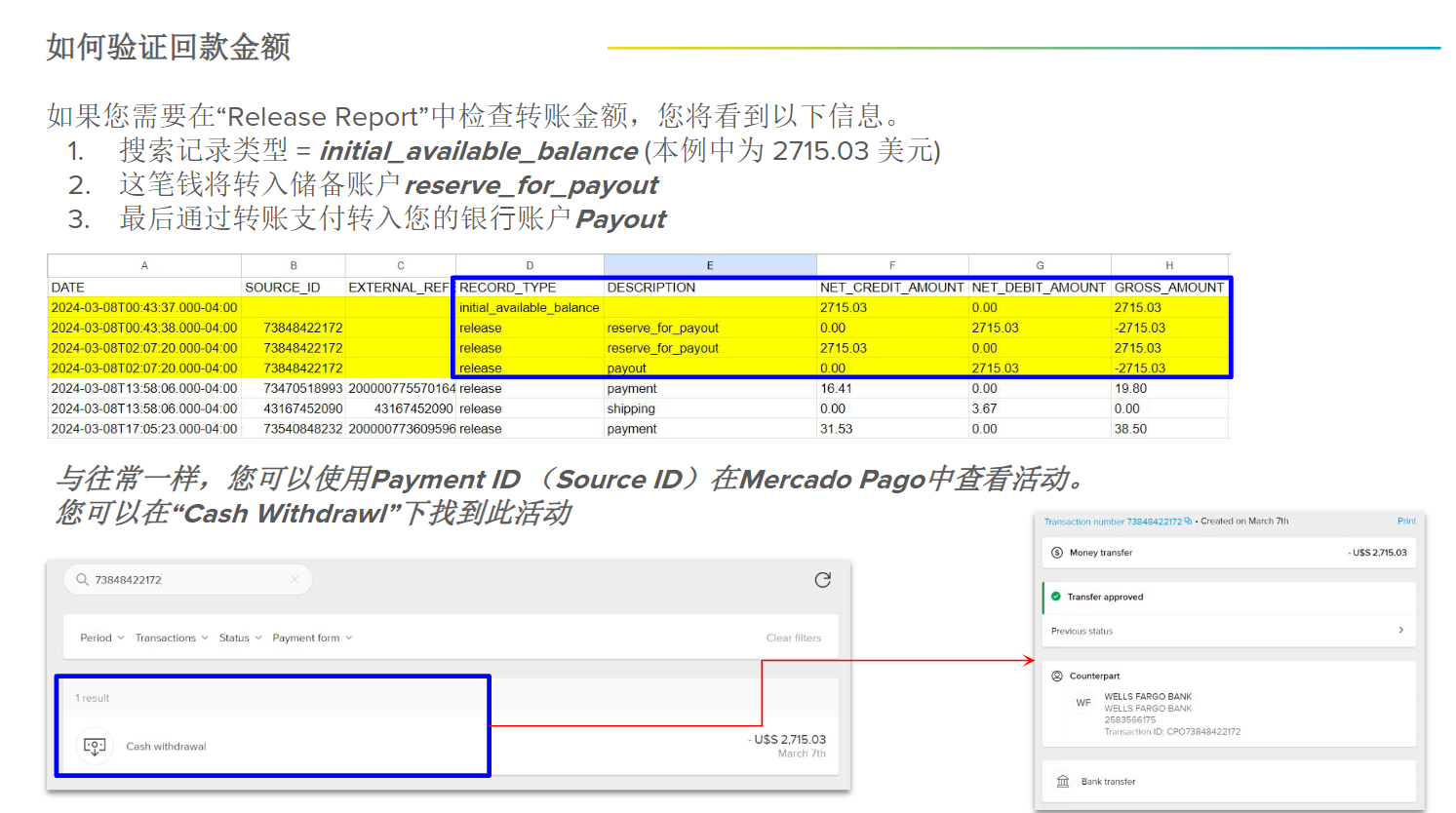Click the Cash withdrawal icon

(x=95, y=746)
